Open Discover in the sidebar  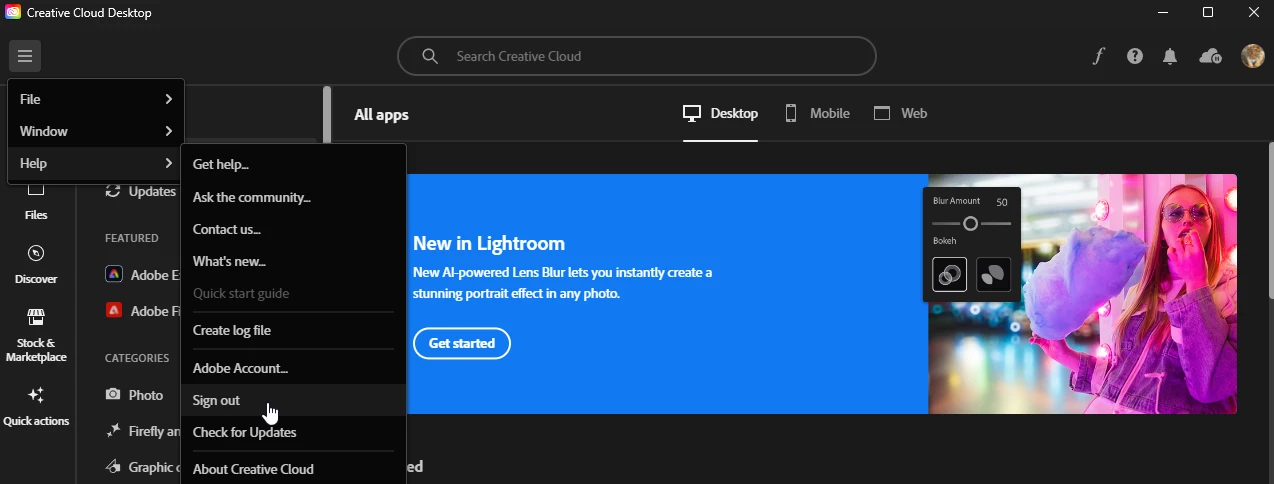[x=36, y=264]
